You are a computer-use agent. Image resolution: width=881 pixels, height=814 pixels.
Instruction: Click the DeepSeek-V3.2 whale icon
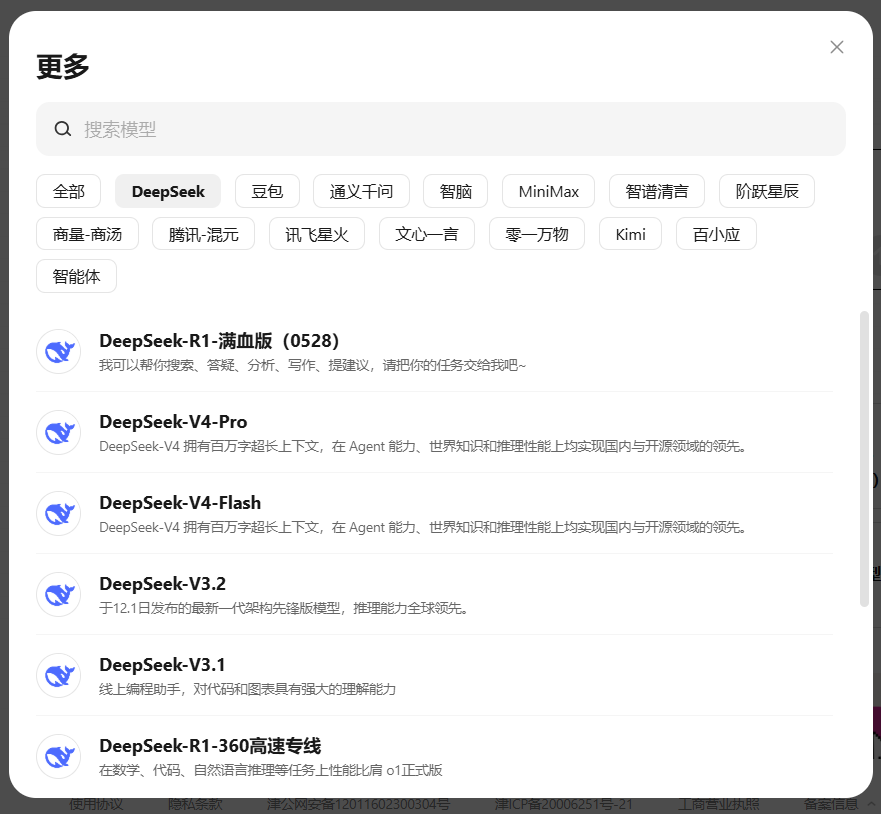tap(59, 594)
